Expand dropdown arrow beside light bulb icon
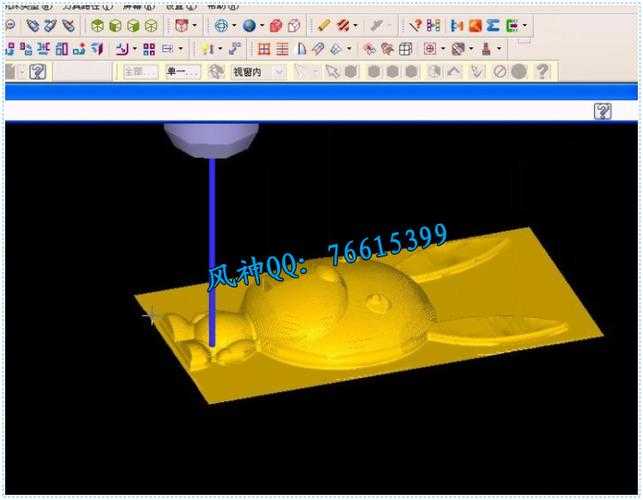Image resolution: width=643 pixels, height=500 pixels. [220, 49]
